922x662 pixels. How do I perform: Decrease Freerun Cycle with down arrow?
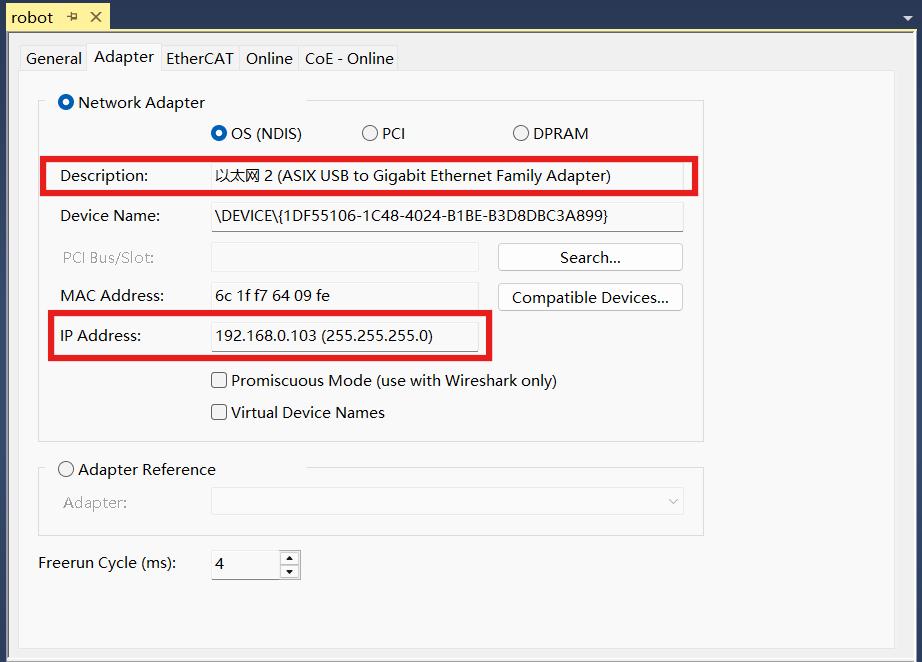point(289,572)
